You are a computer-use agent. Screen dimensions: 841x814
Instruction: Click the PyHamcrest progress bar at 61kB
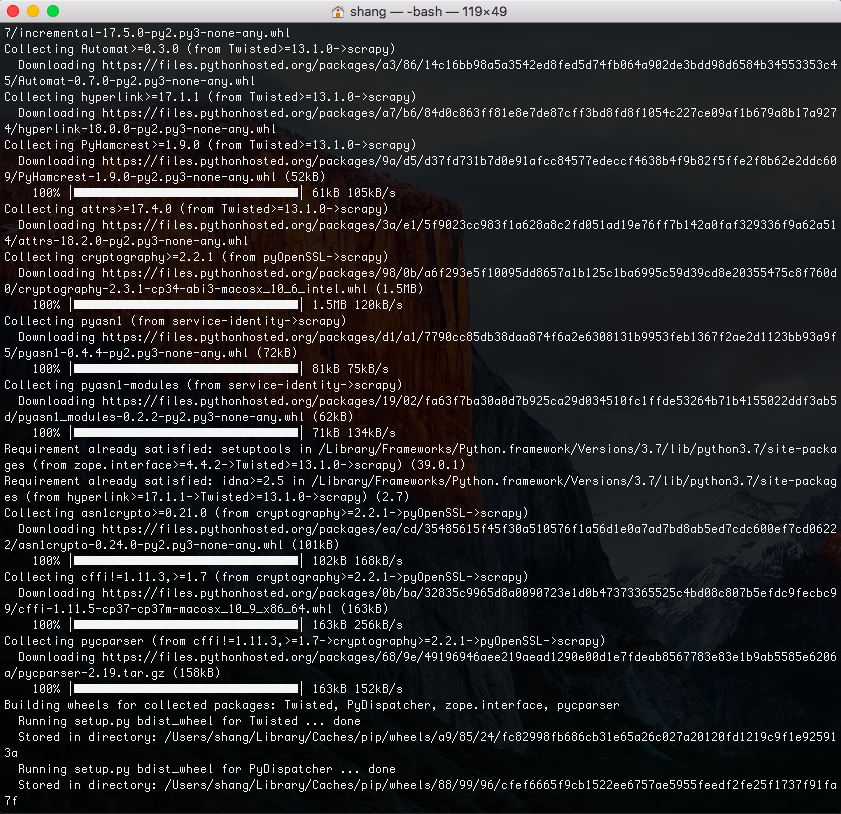[186, 193]
